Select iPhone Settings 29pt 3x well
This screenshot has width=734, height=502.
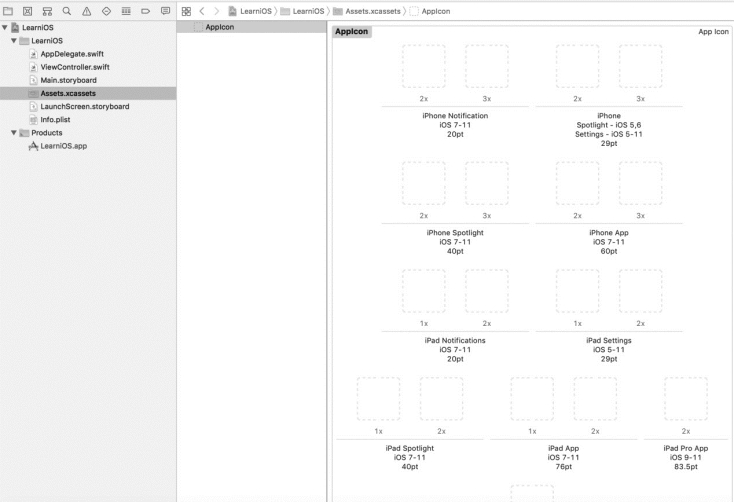coord(640,66)
